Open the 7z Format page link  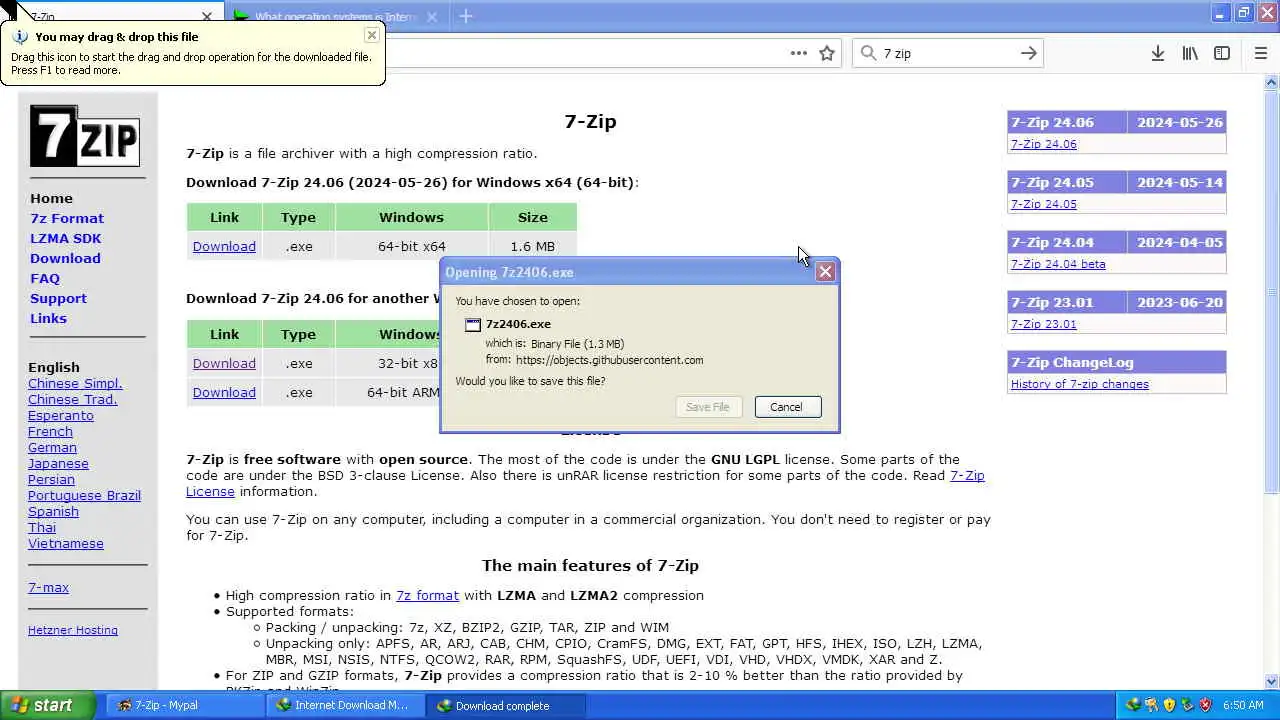(67, 218)
